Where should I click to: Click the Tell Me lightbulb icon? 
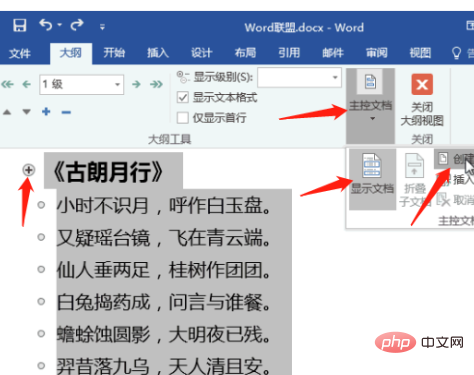456,53
